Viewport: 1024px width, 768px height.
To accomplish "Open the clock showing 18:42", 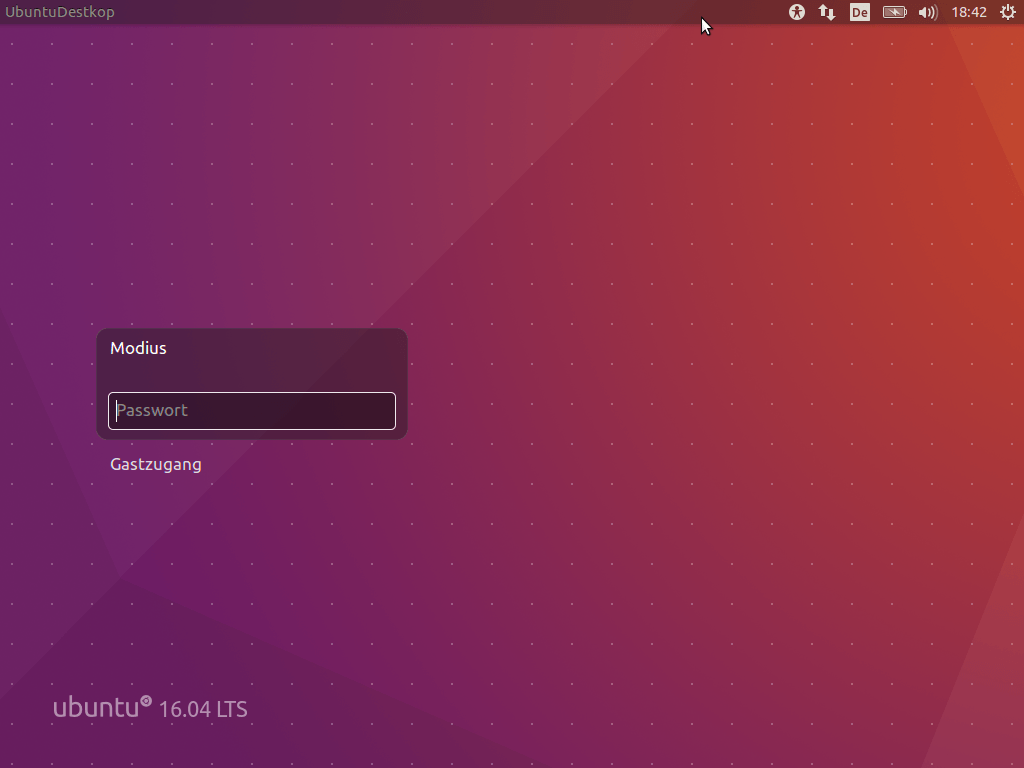I will coord(968,12).
